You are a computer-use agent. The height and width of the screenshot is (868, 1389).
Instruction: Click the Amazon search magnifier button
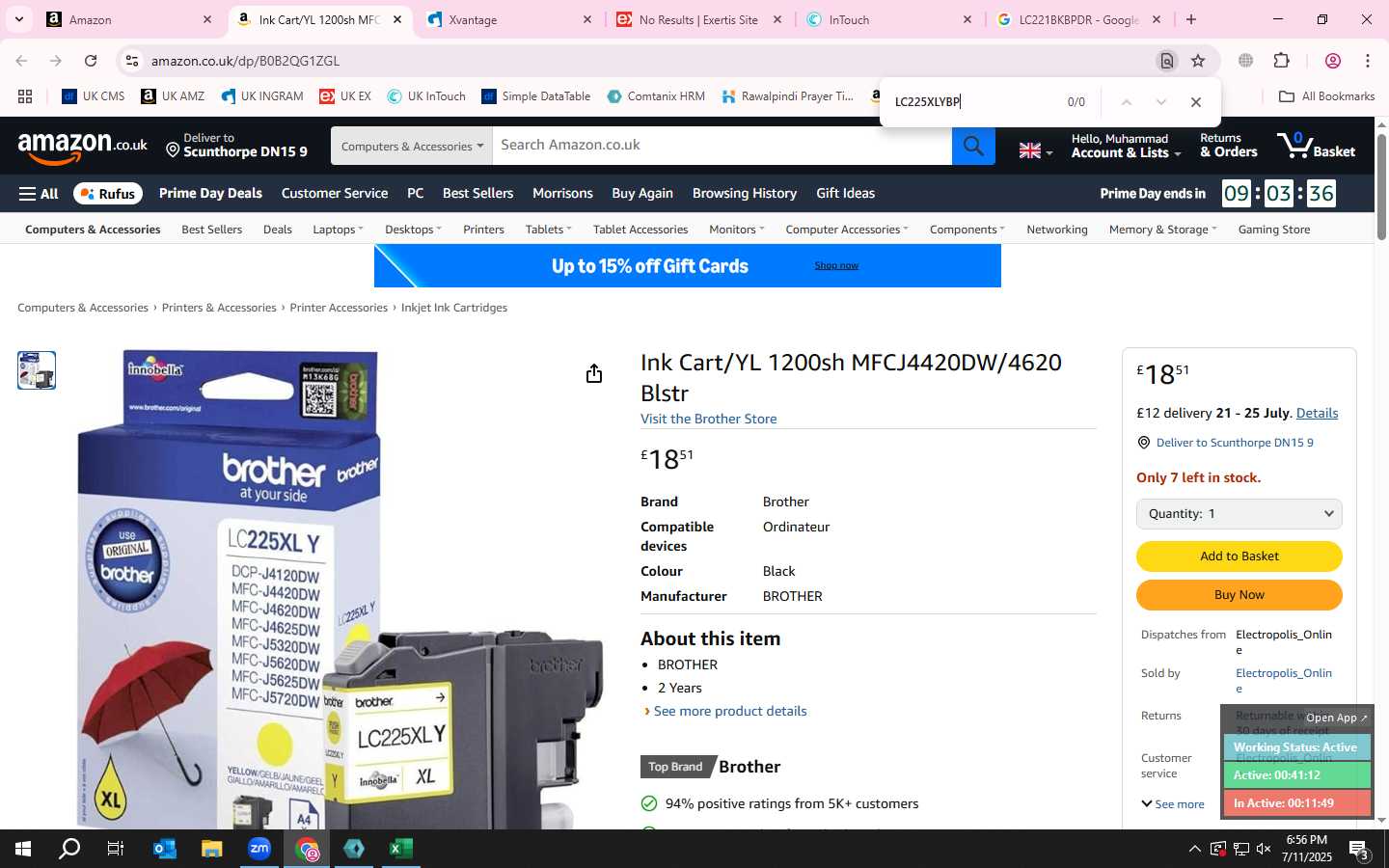[973, 146]
